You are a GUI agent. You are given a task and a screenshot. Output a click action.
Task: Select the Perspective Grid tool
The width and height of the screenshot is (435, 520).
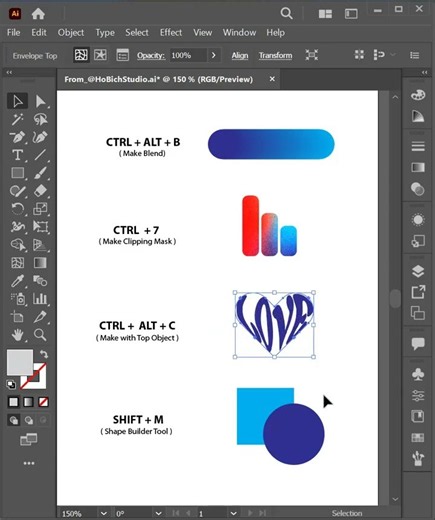pos(40,245)
